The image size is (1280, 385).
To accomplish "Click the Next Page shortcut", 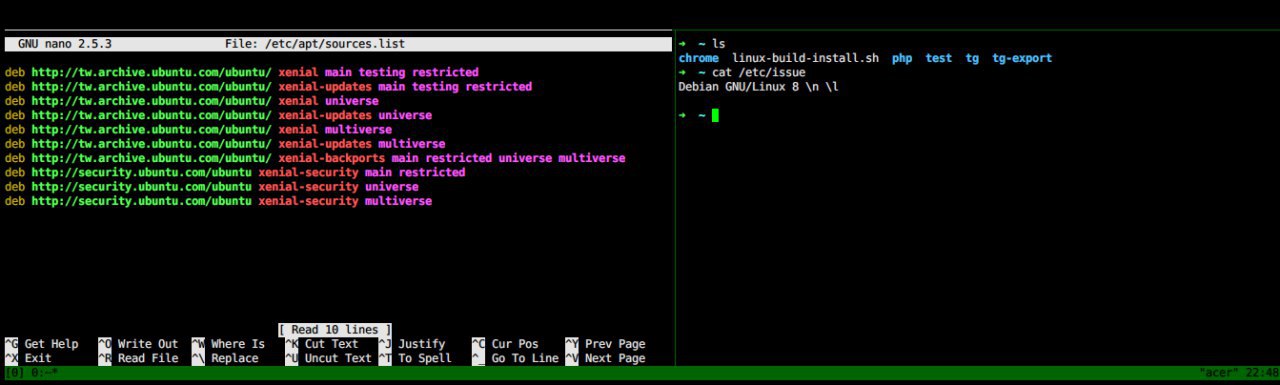I will click(605, 358).
